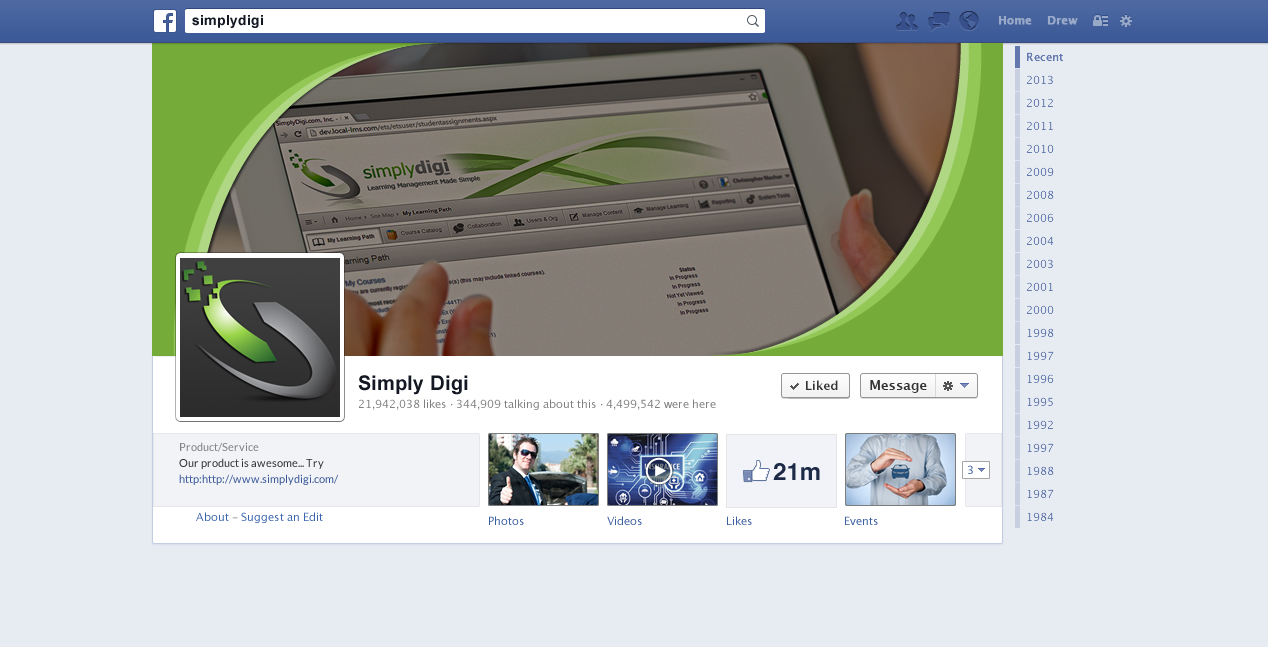Toggle the Liked button

[815, 386]
